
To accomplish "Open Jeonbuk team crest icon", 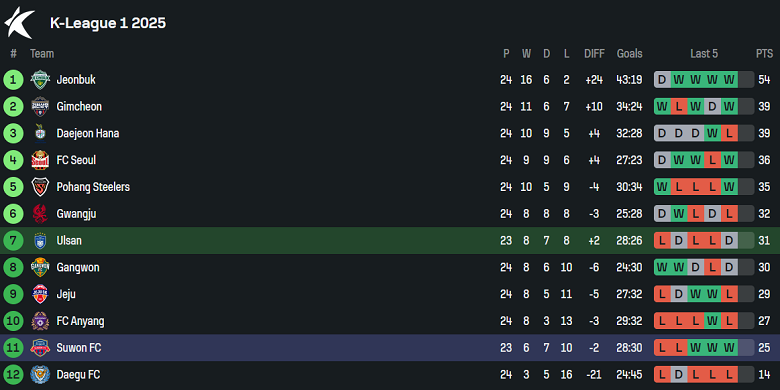I will (x=40, y=80).
